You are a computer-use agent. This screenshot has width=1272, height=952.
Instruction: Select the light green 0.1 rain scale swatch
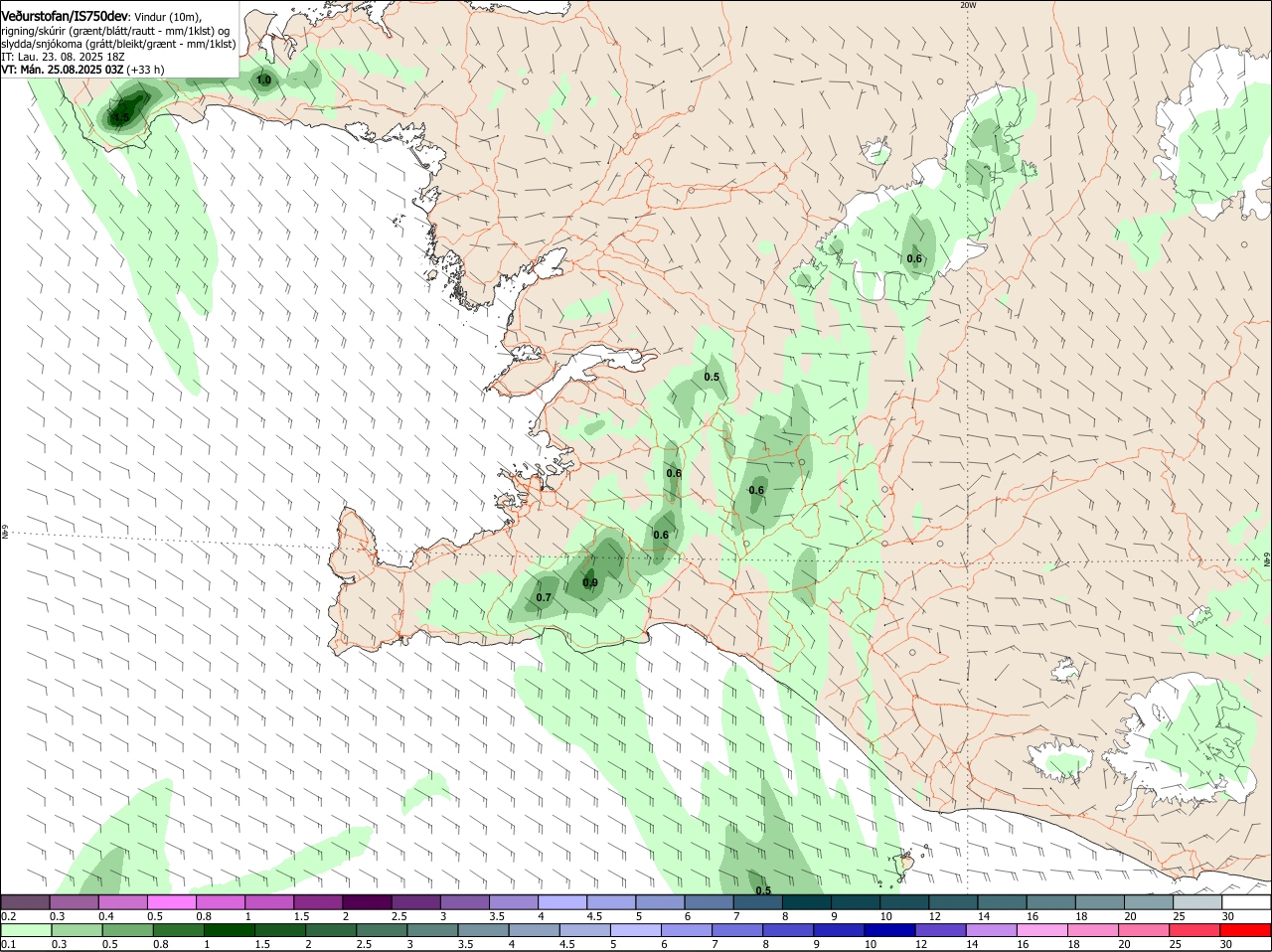click(25, 930)
